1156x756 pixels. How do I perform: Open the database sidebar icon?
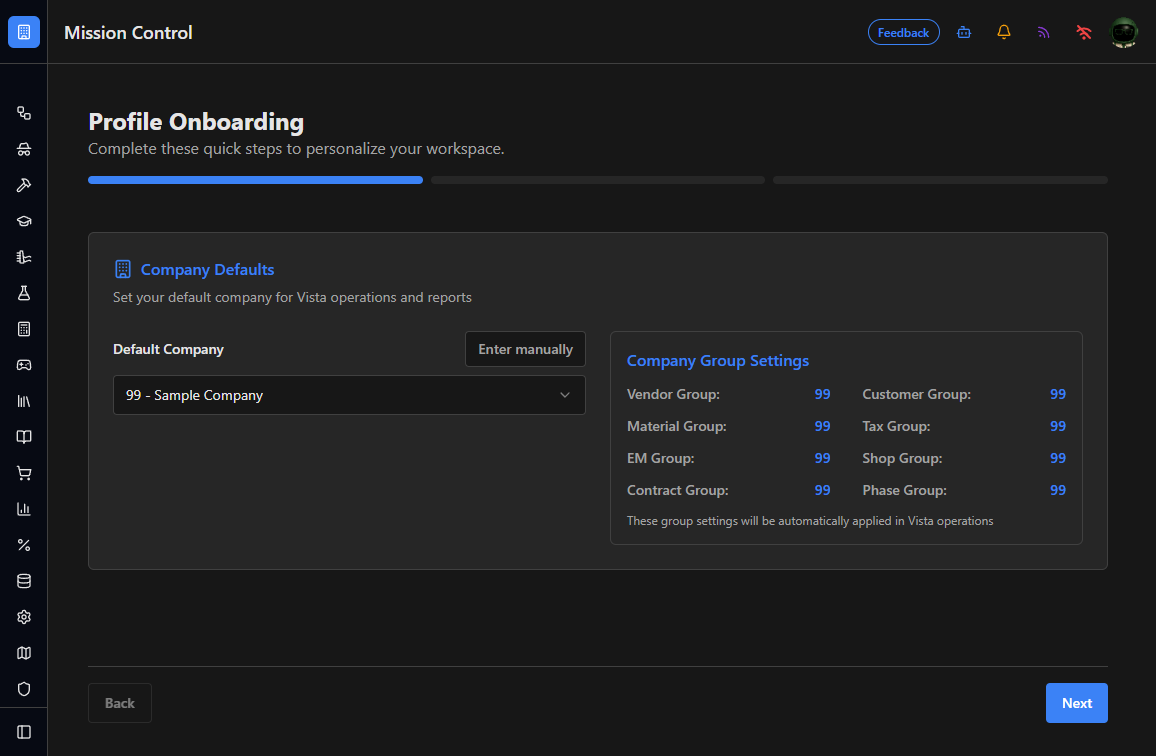pyautogui.click(x=24, y=581)
